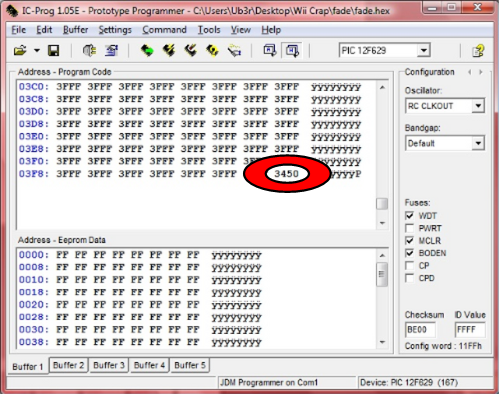Viewport: 500px width, 394px height.
Task: Click the Read All green chip icon
Action: [147, 51]
